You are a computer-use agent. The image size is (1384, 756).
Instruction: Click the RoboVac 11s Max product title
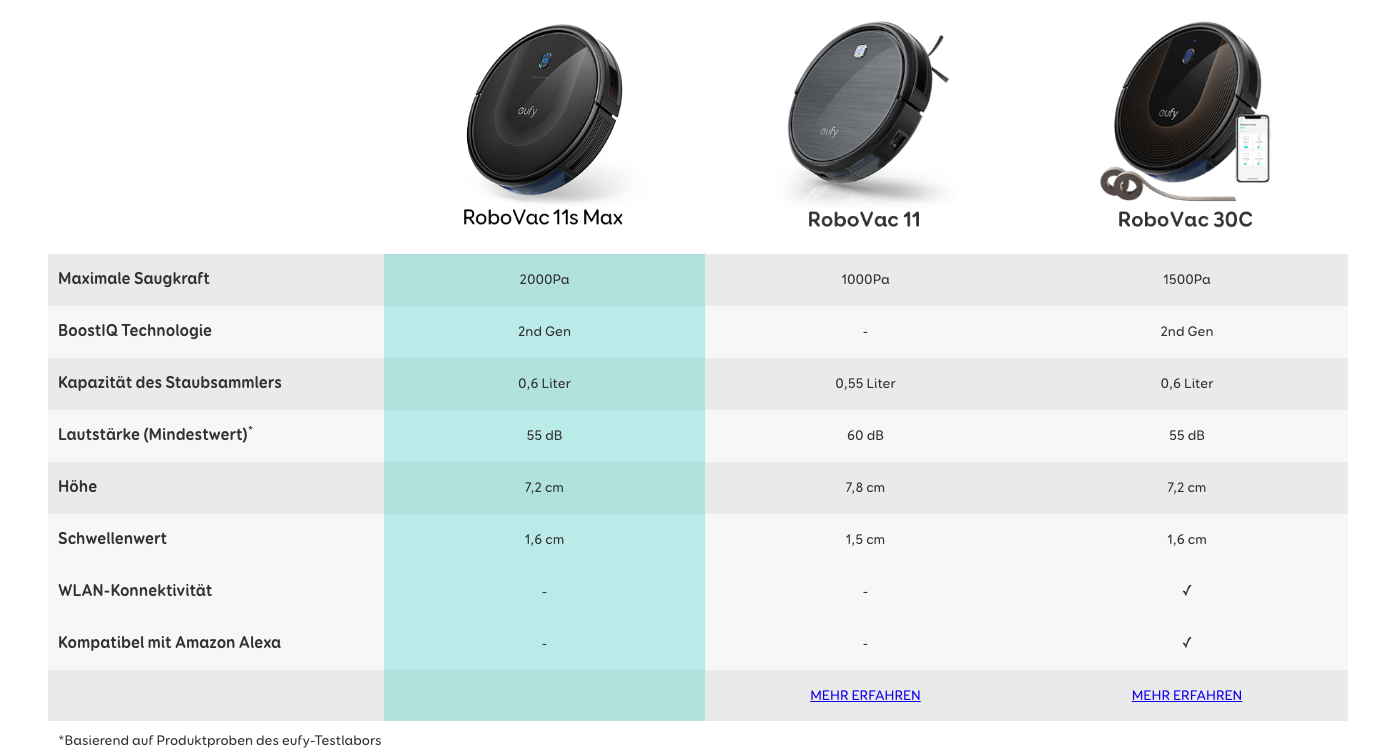(543, 217)
